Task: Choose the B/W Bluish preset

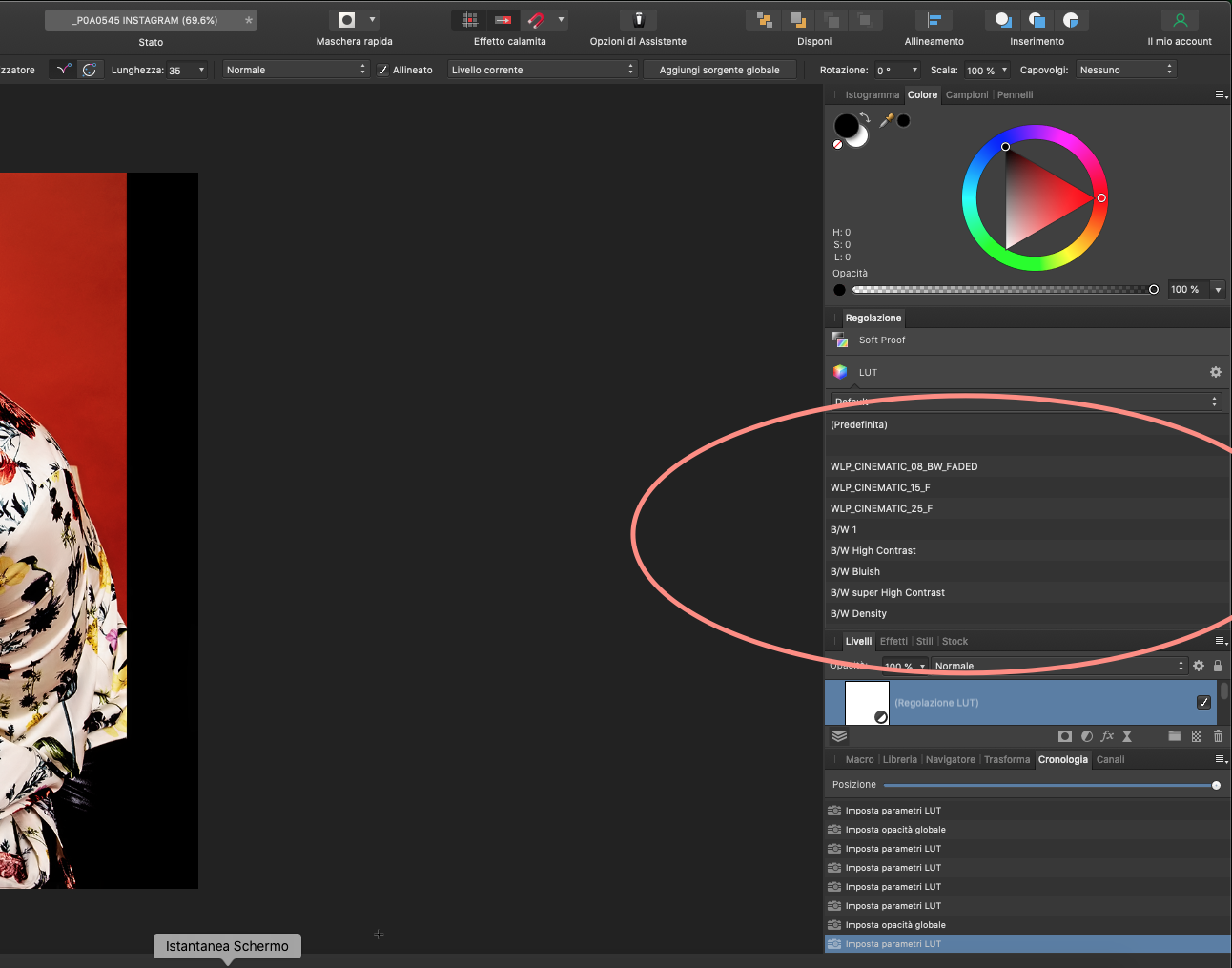Action: pyautogui.click(x=1028, y=571)
